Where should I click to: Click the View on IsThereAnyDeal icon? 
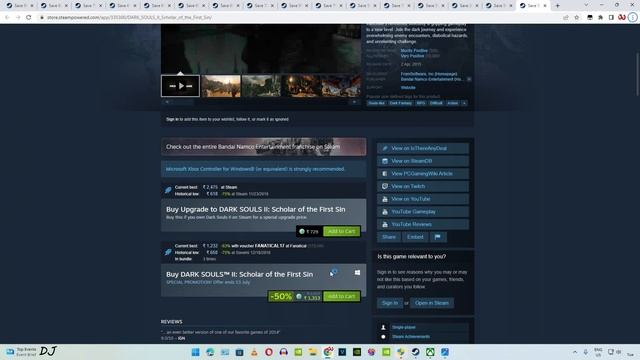[384, 148]
